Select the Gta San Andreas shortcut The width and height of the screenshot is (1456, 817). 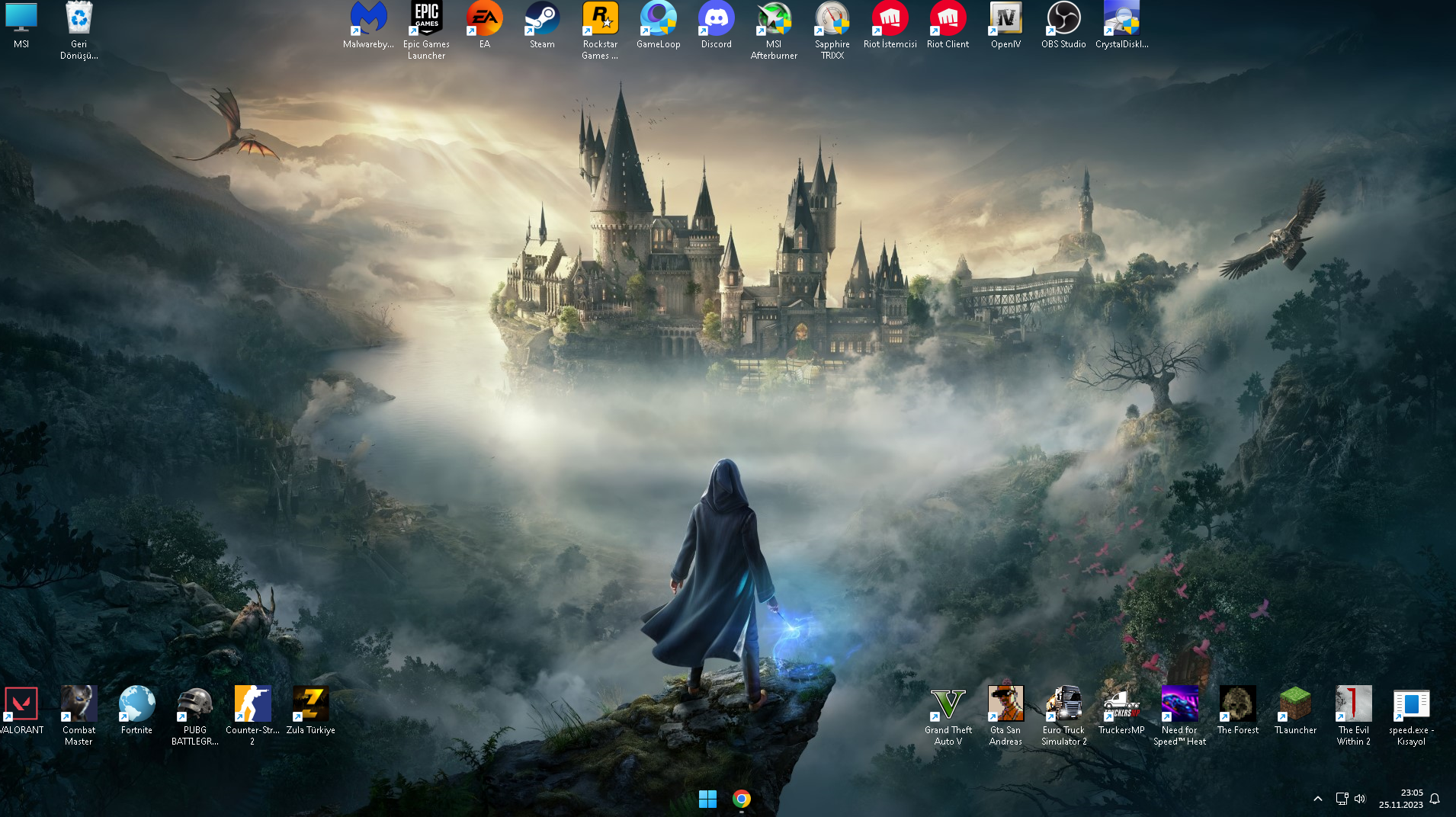point(1006,716)
